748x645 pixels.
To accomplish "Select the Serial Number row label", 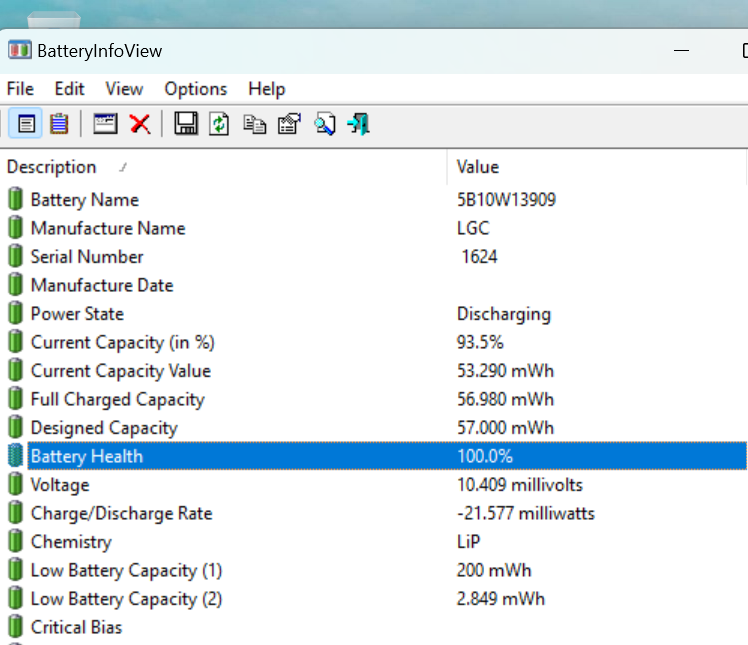I will (87, 257).
